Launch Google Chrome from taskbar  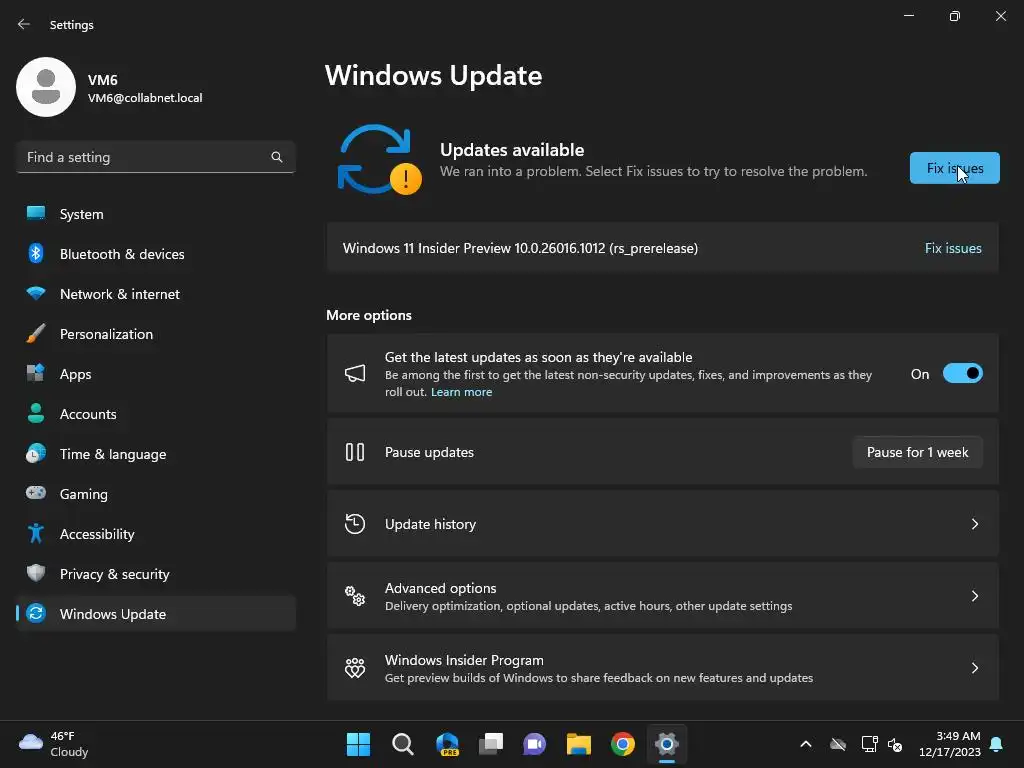coord(623,744)
